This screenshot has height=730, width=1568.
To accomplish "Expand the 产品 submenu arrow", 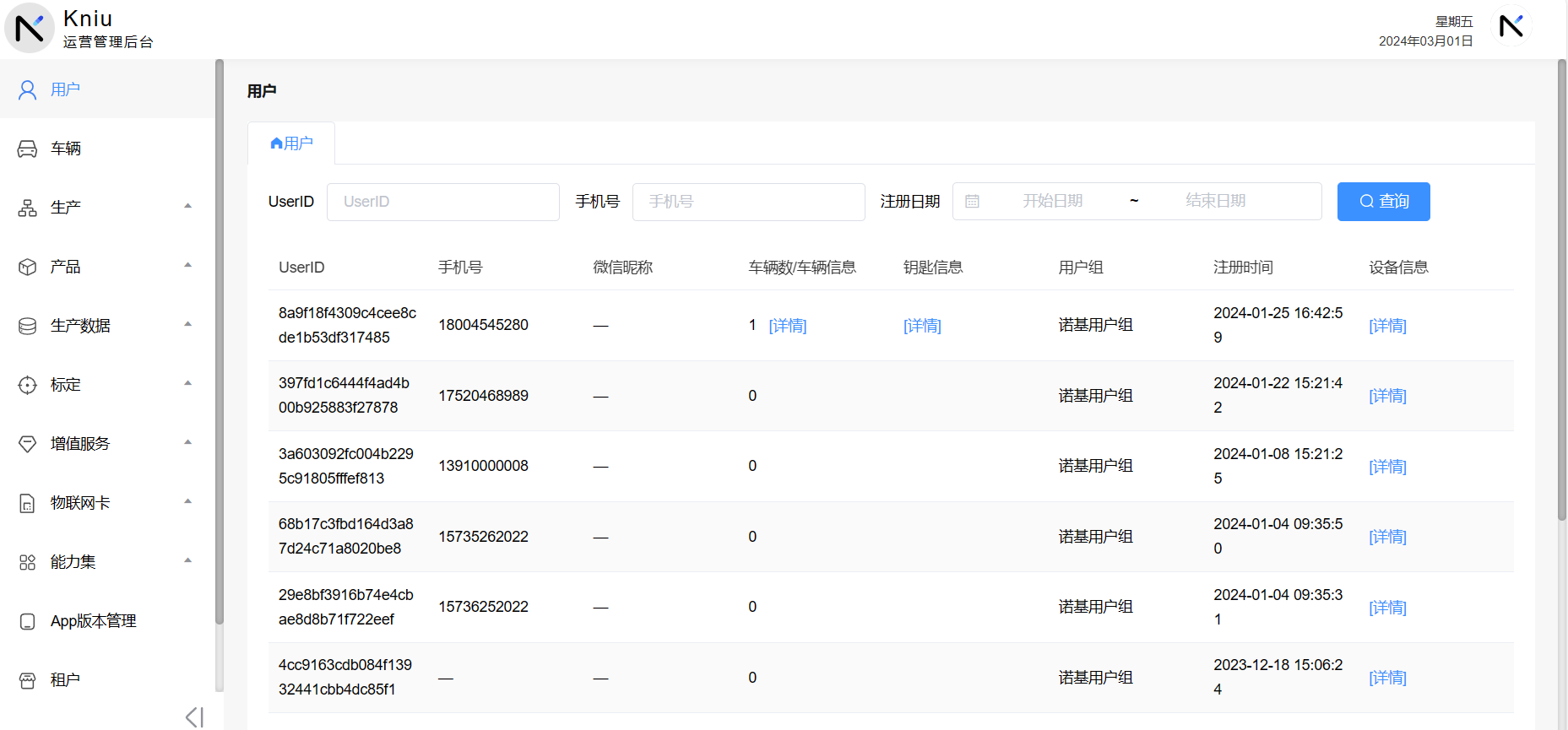I will (188, 265).
